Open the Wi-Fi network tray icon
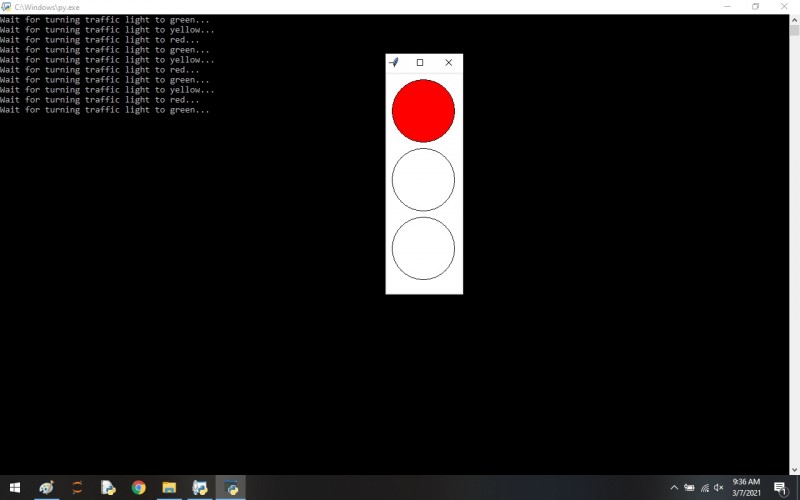The width and height of the screenshot is (800, 500). (705, 488)
